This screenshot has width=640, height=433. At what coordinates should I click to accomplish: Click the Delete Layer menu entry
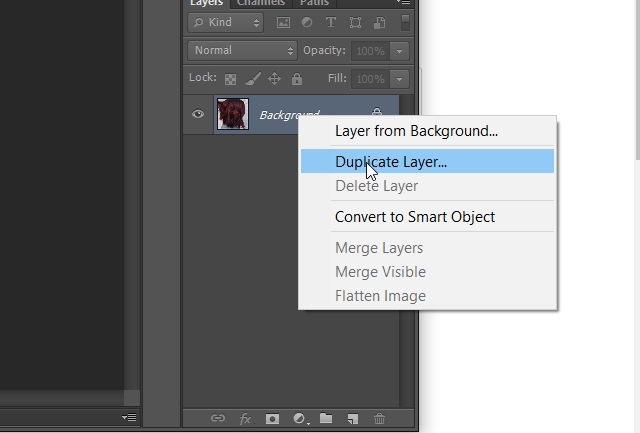pos(427,186)
